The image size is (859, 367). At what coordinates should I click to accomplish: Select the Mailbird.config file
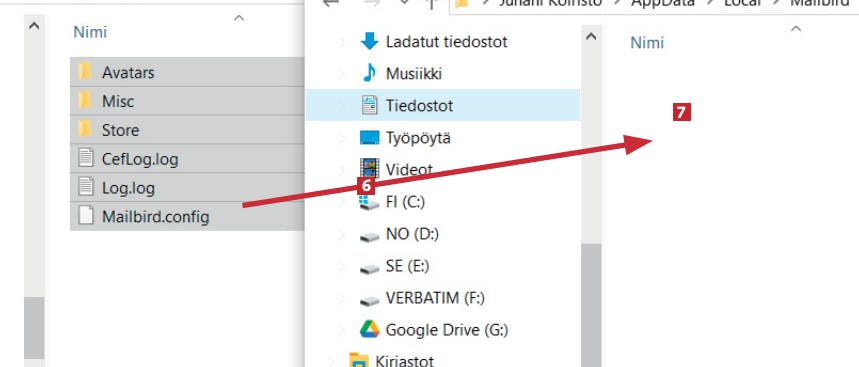pyautogui.click(x=187, y=216)
